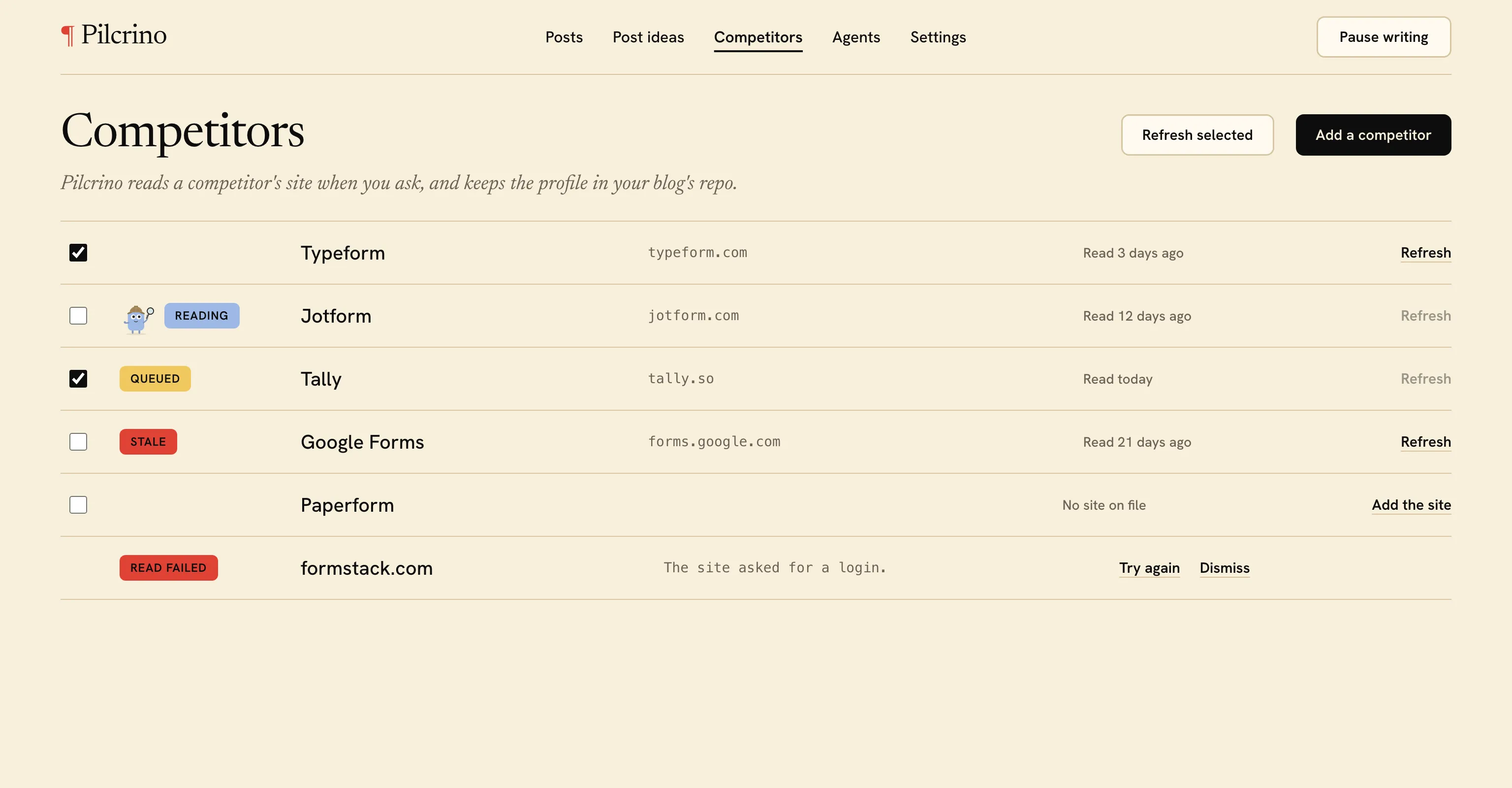
Task: Click the forms.google.com URL
Action: (x=714, y=442)
